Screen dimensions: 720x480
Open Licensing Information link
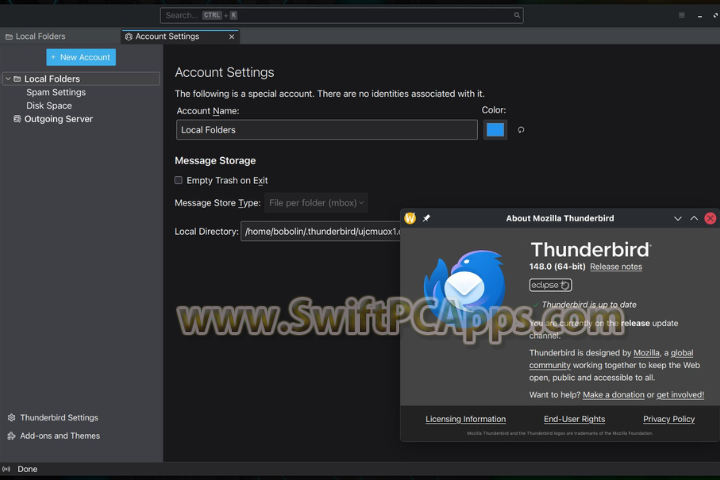[x=466, y=419]
